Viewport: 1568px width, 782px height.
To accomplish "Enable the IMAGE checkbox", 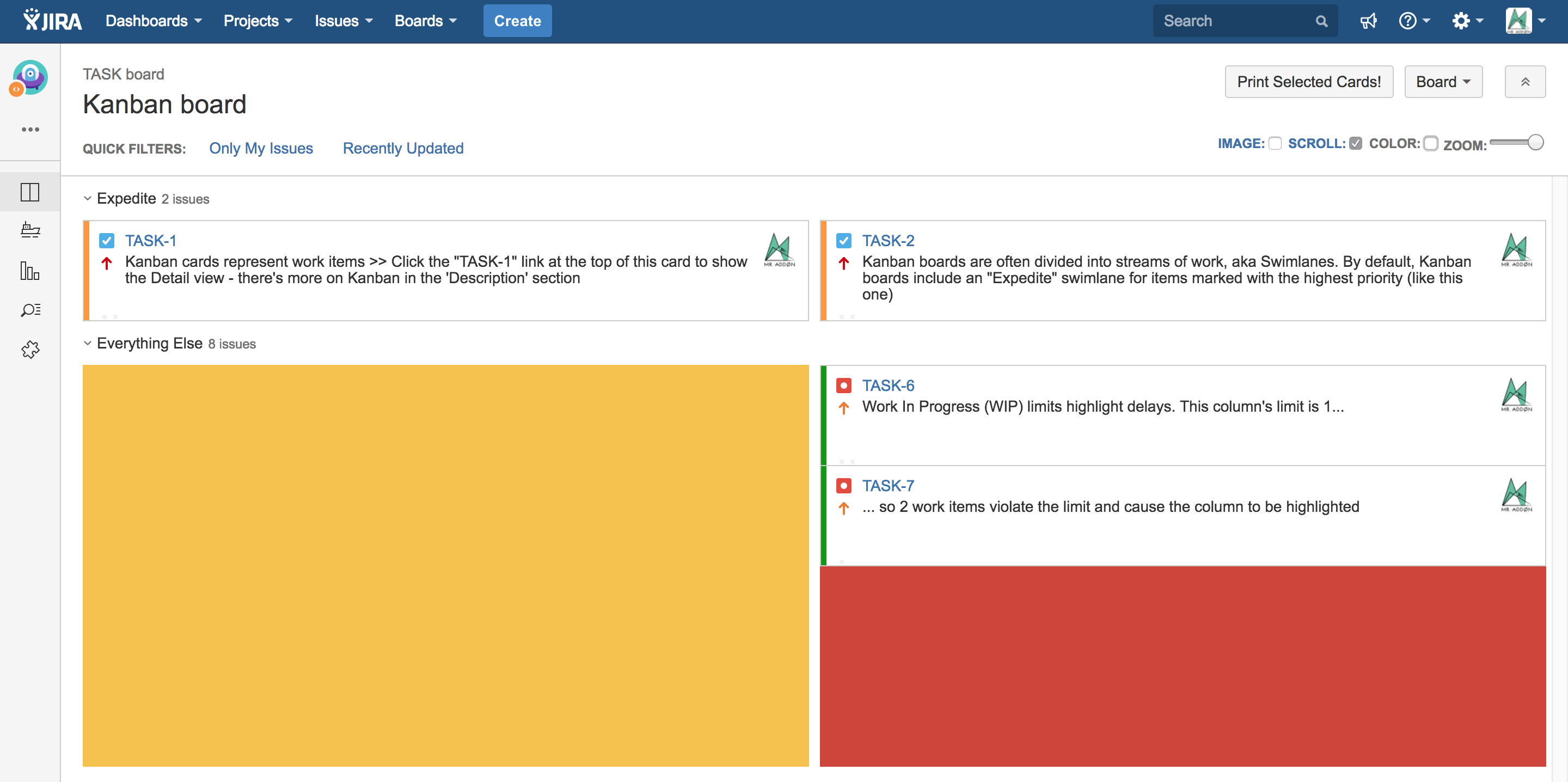I will click(x=1275, y=144).
